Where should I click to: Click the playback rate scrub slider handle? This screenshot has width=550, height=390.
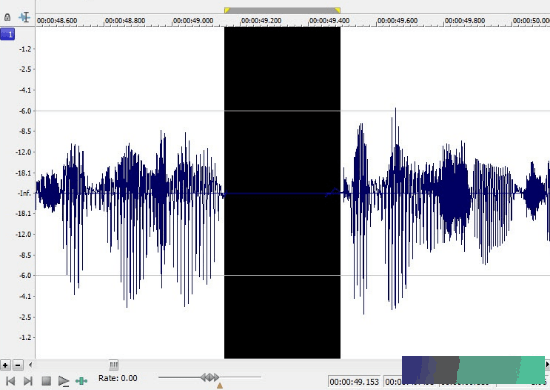click(210, 377)
